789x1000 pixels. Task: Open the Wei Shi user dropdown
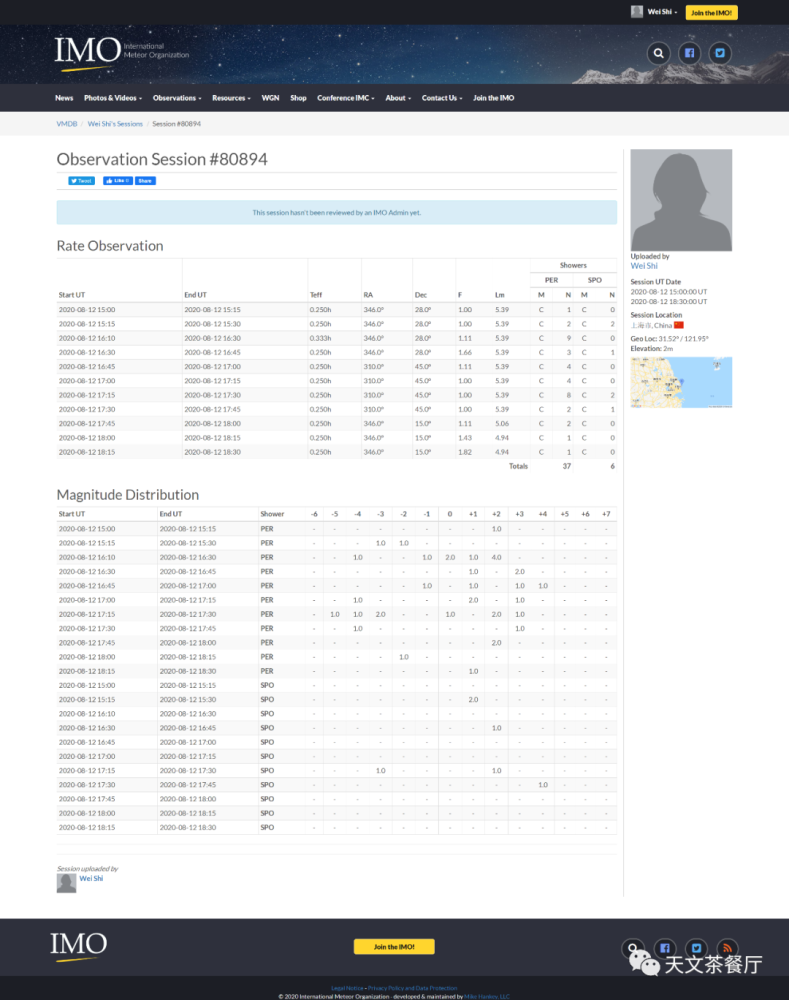coord(654,11)
